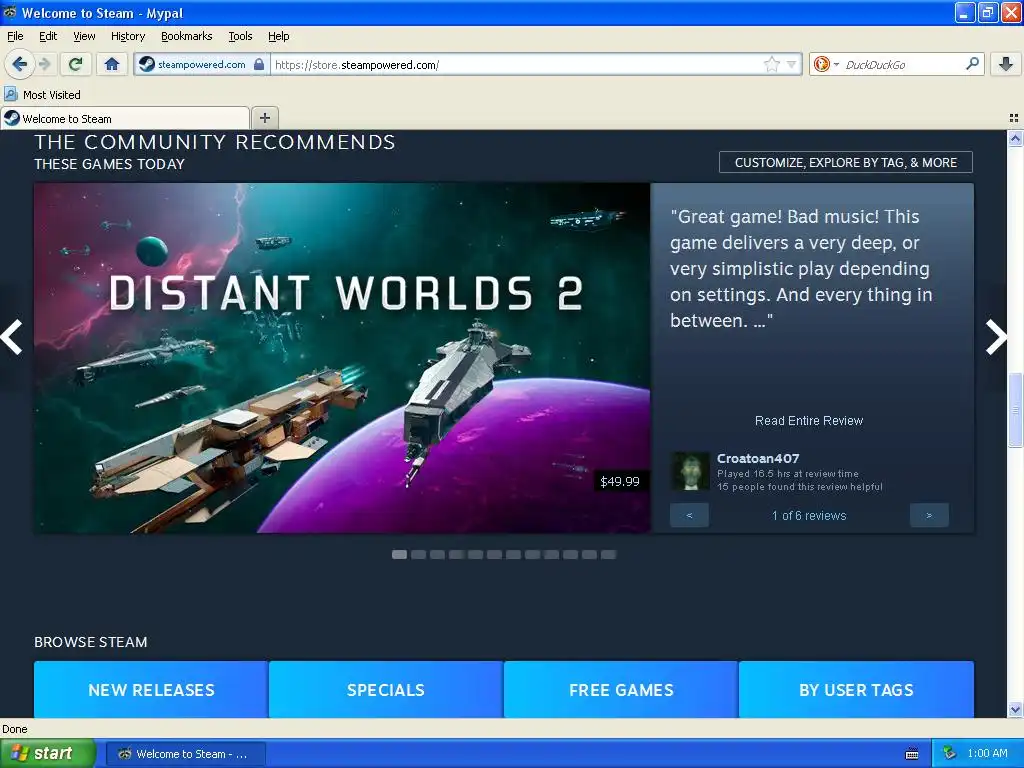This screenshot has height=768, width=1024.
Task: Select the last carousel page dot
Action: [608, 554]
